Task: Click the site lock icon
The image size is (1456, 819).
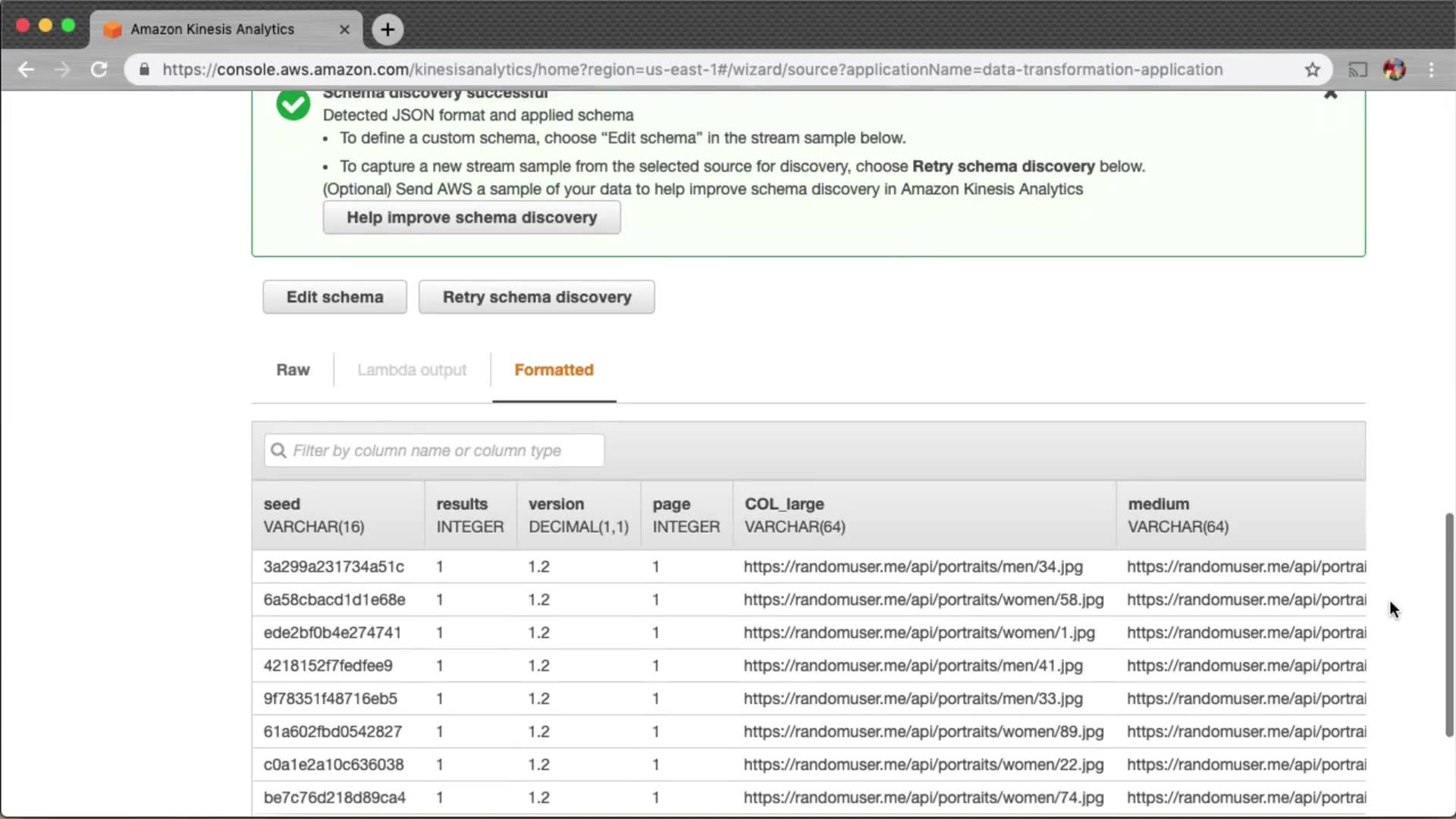Action: tap(145, 70)
